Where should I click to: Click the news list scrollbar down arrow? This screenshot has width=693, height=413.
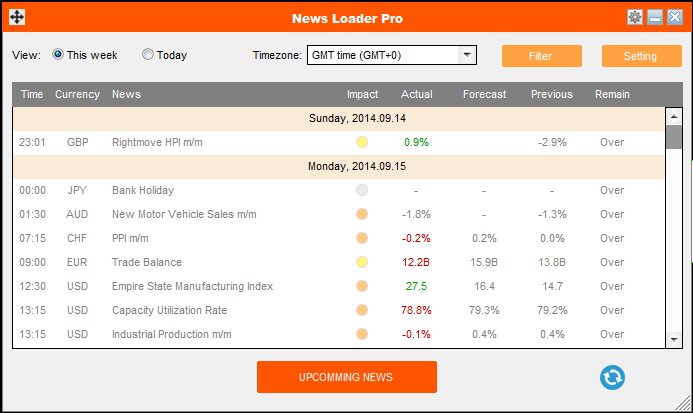pyautogui.click(x=674, y=340)
